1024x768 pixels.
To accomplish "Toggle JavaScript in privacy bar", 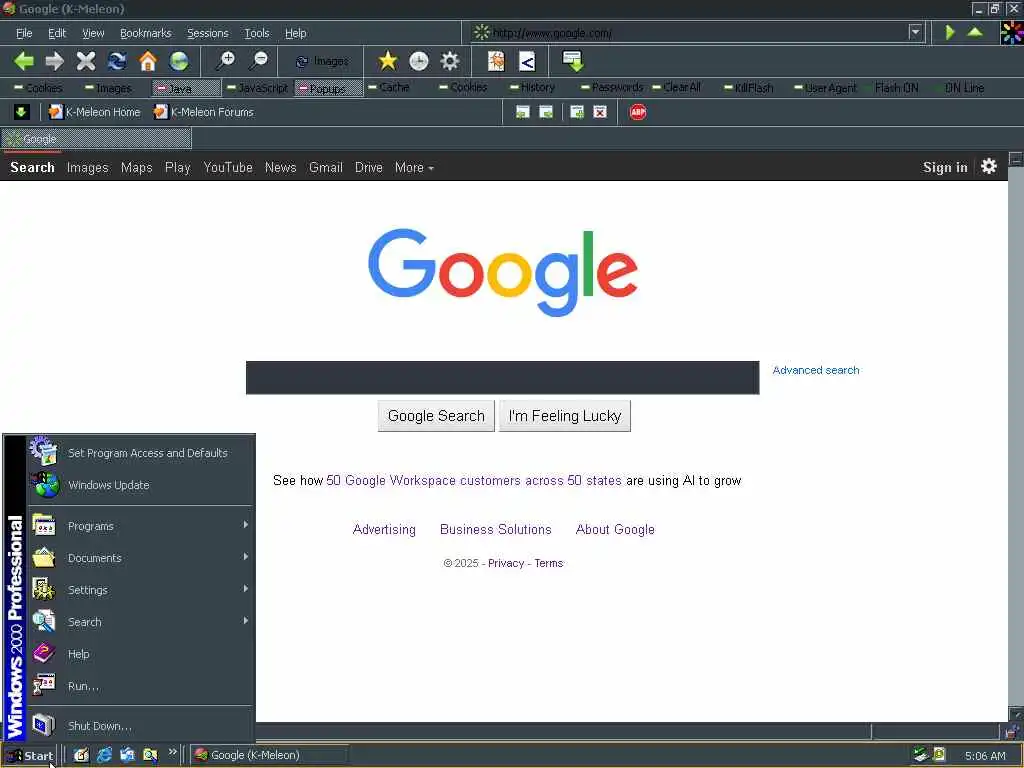I will point(257,88).
